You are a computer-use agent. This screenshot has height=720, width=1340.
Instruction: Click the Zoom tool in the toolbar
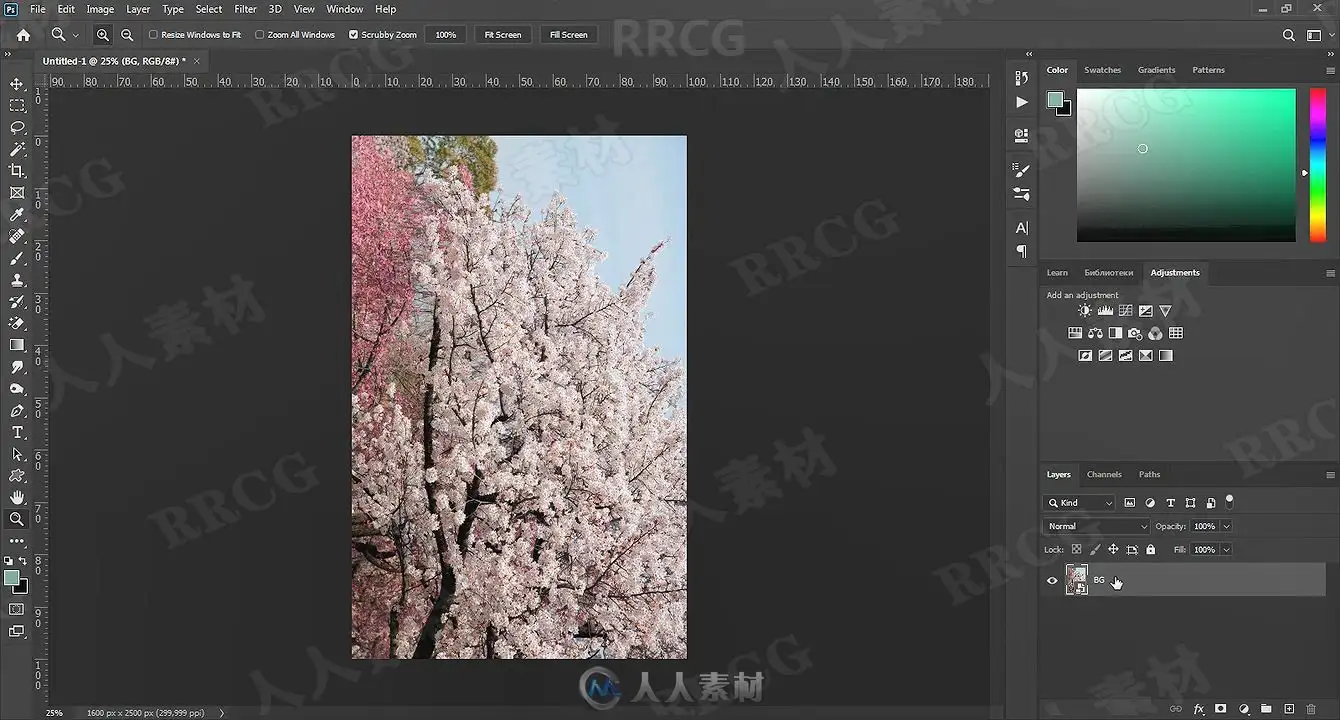click(x=17, y=519)
